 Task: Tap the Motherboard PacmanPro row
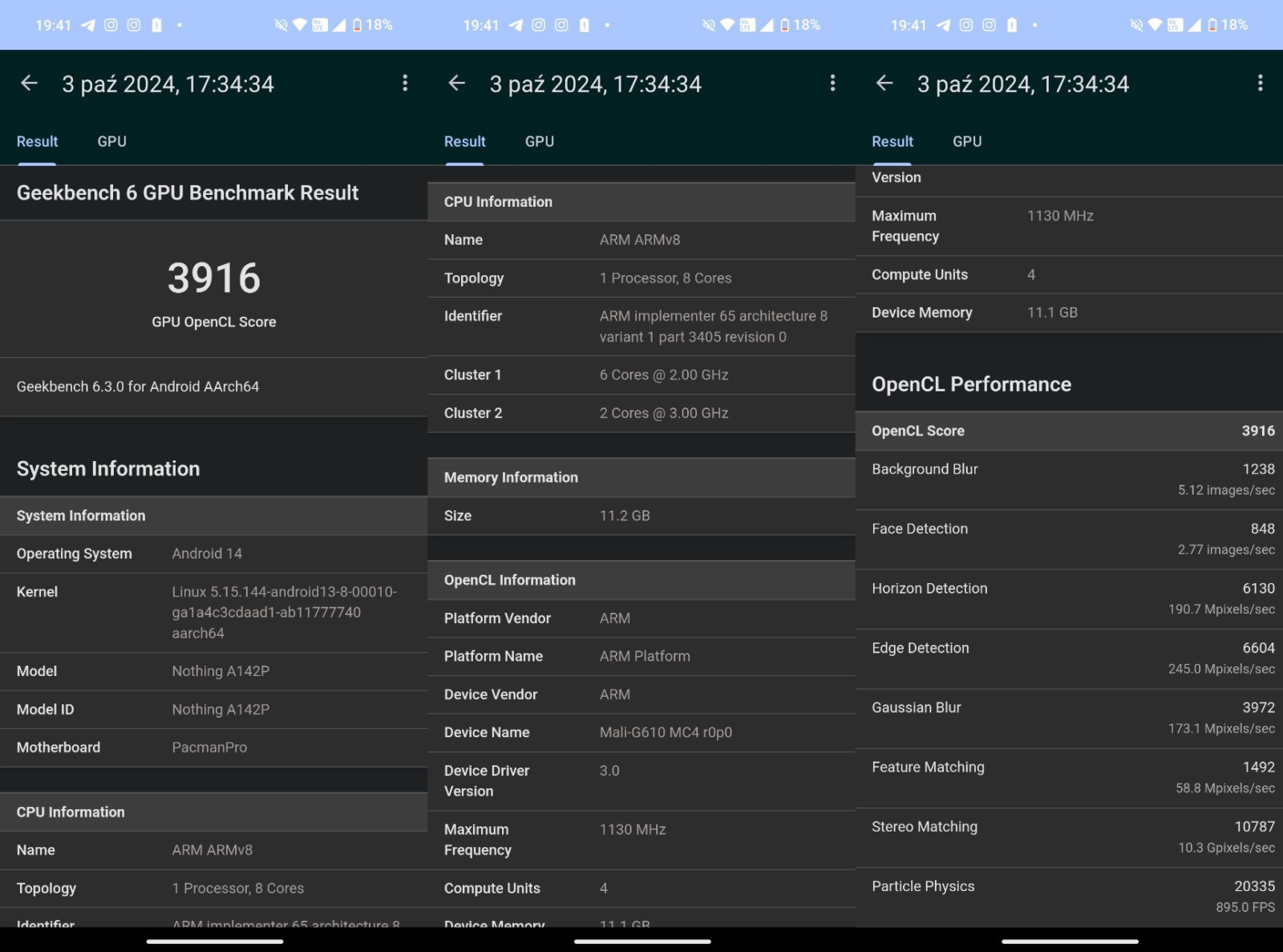214,747
